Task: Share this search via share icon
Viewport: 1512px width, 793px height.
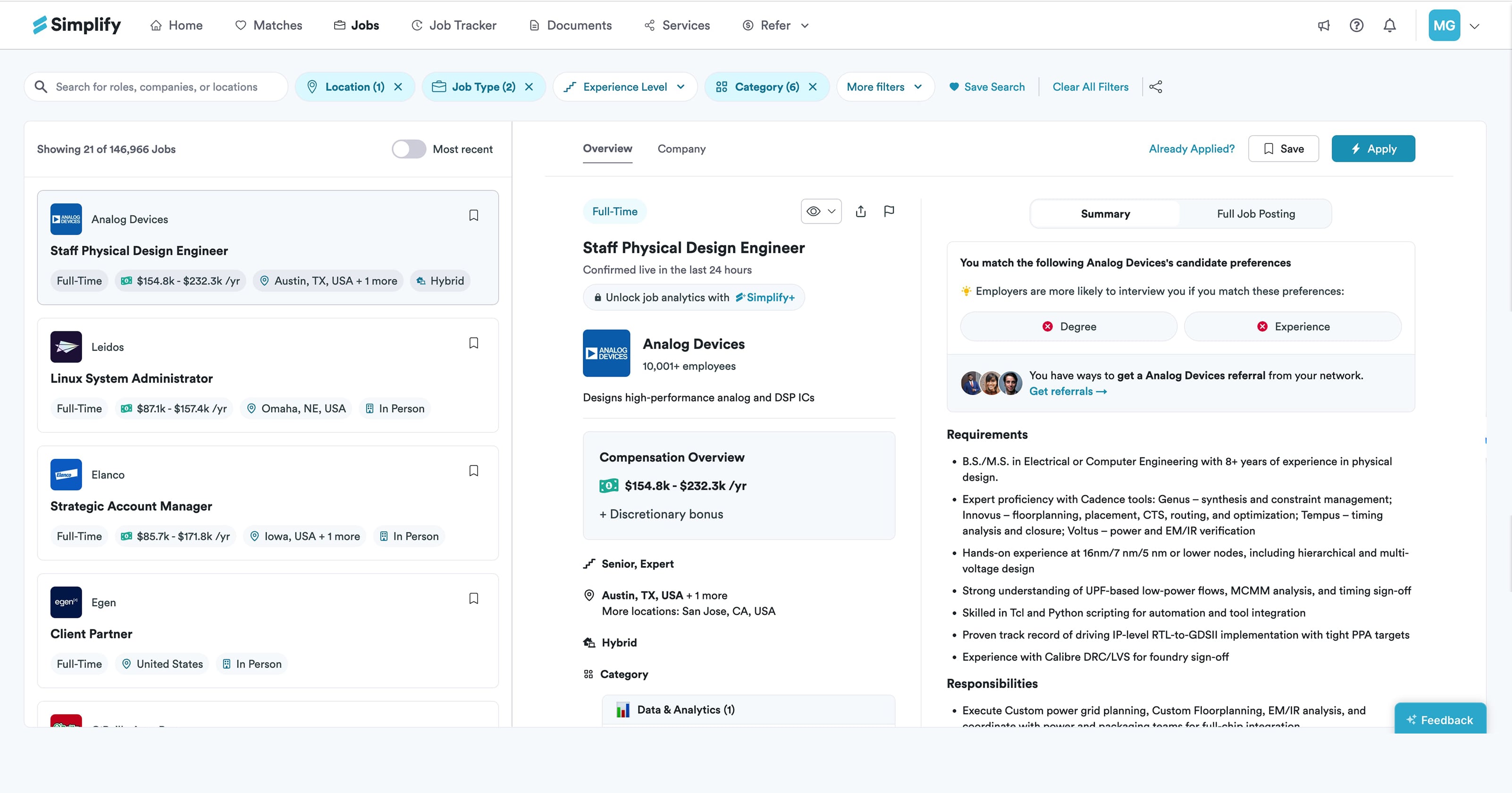Action: [x=1156, y=87]
